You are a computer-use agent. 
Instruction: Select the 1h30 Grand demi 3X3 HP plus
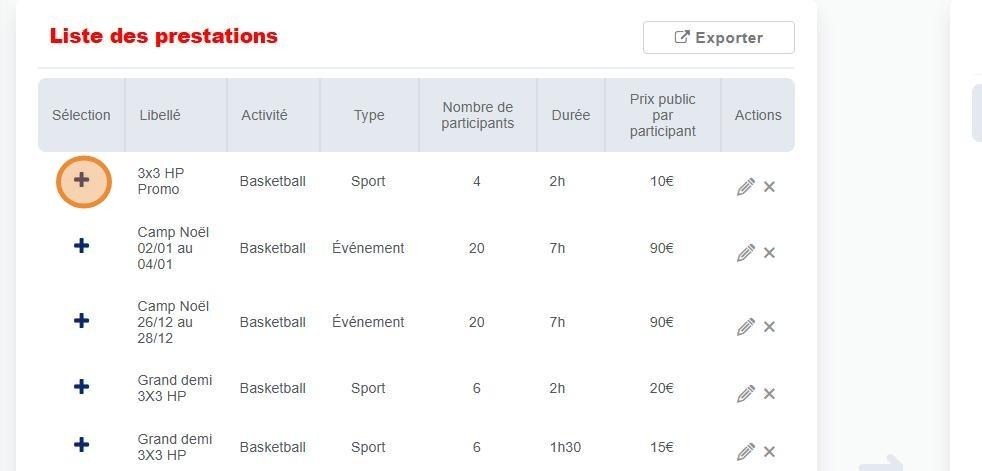click(x=82, y=446)
